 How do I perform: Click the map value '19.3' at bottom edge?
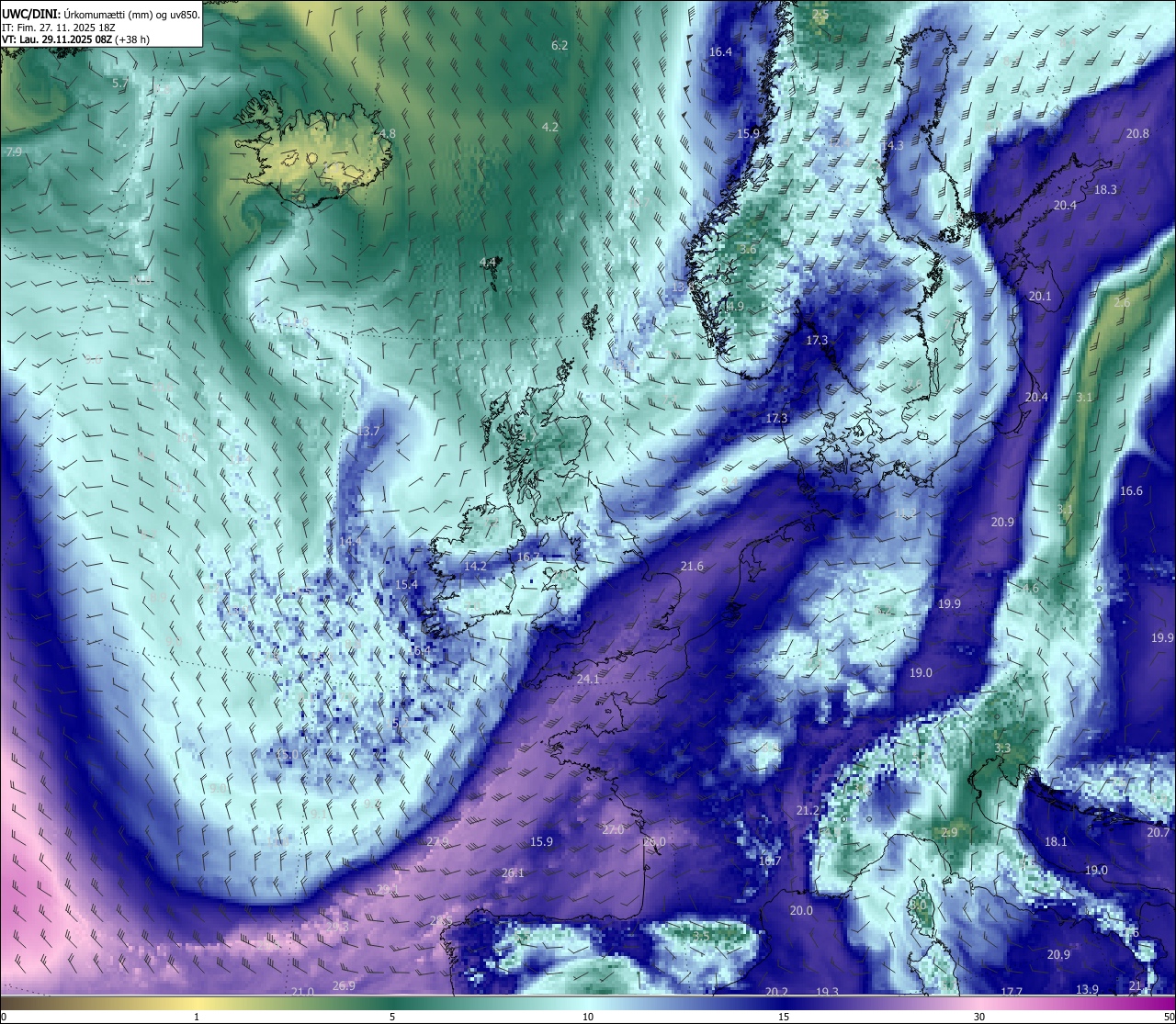827,991
